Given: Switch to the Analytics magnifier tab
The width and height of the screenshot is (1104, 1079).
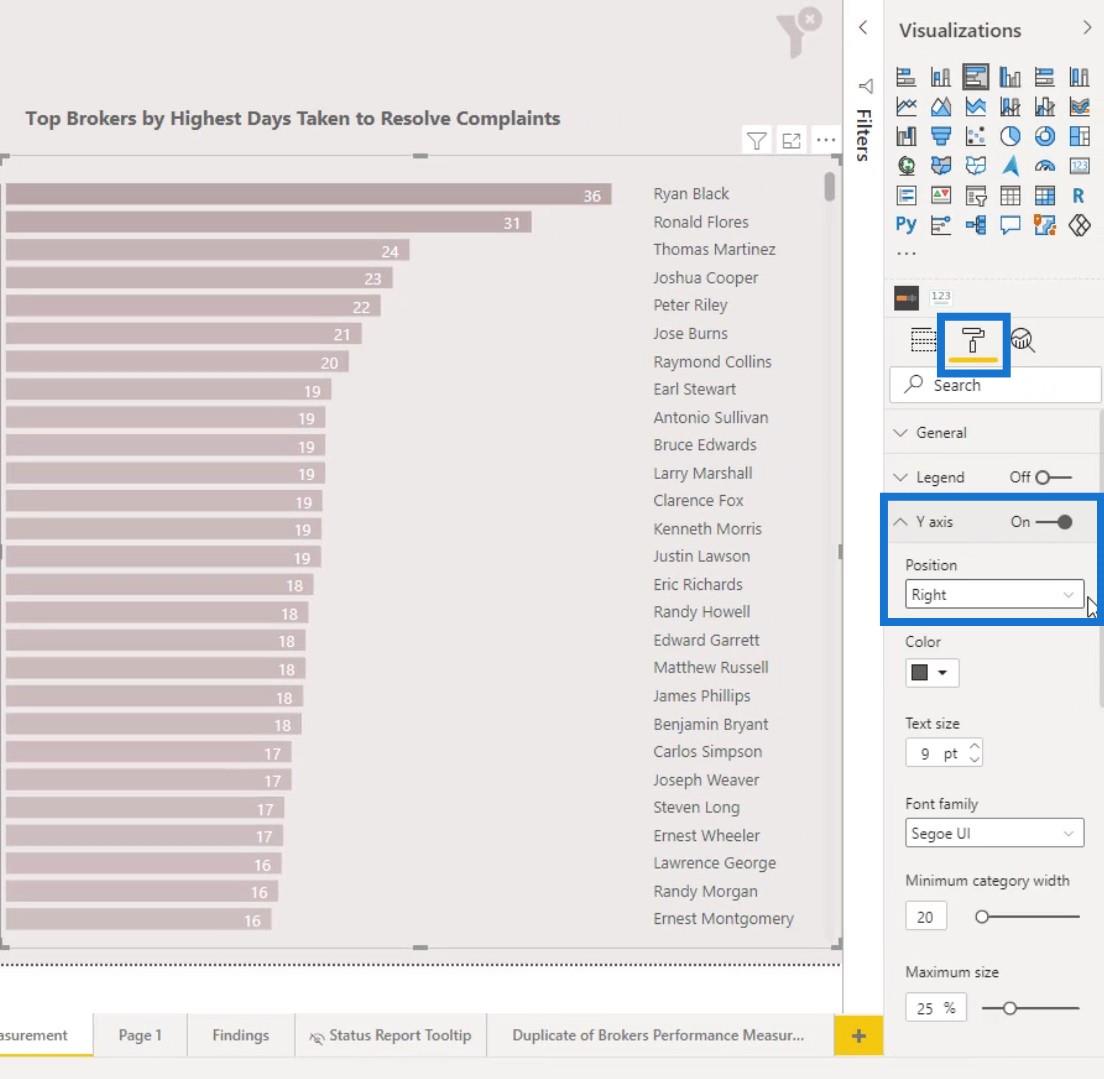Looking at the screenshot, I should (1022, 340).
